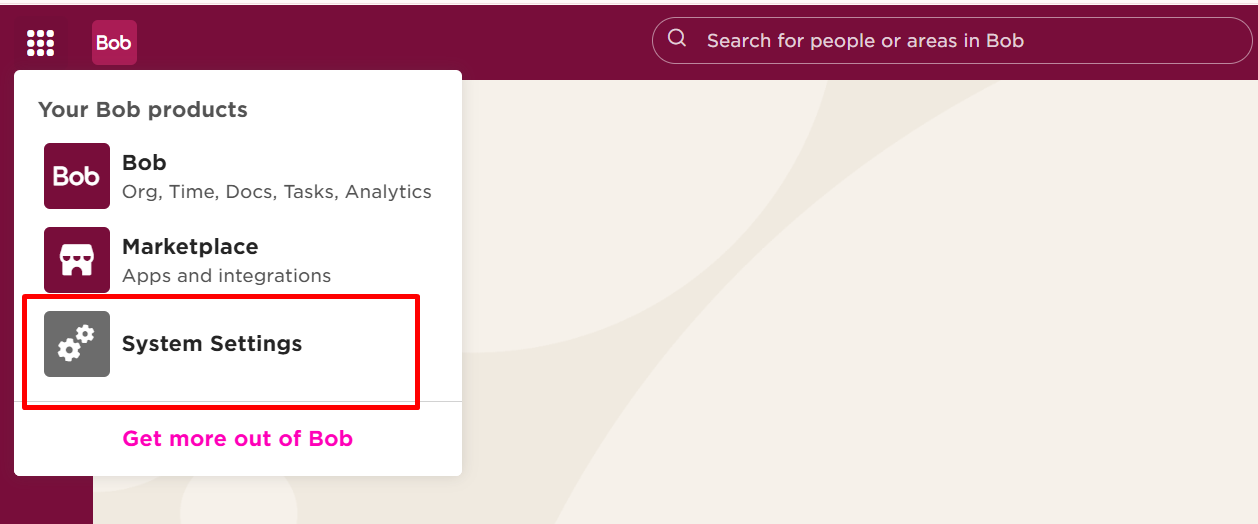Click the divider line above 'Get more' link
The image size is (1258, 524).
coord(238,401)
